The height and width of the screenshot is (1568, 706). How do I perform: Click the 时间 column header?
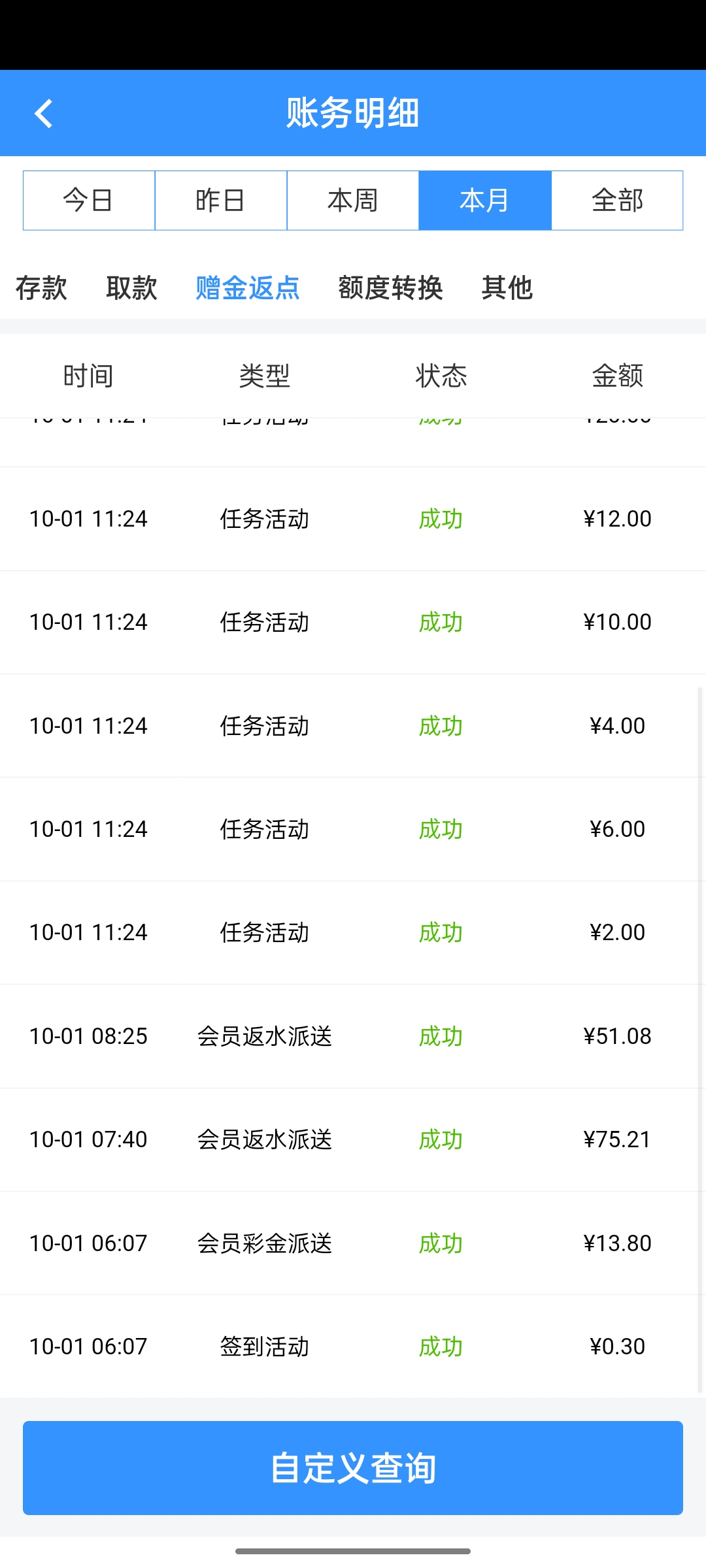tap(88, 376)
